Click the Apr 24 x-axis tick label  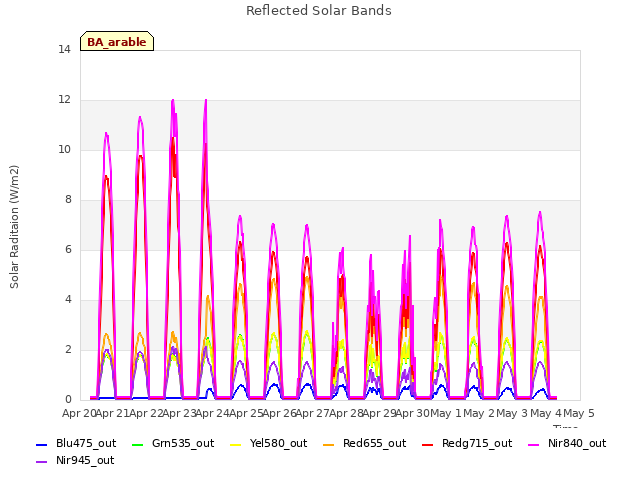pos(212,413)
